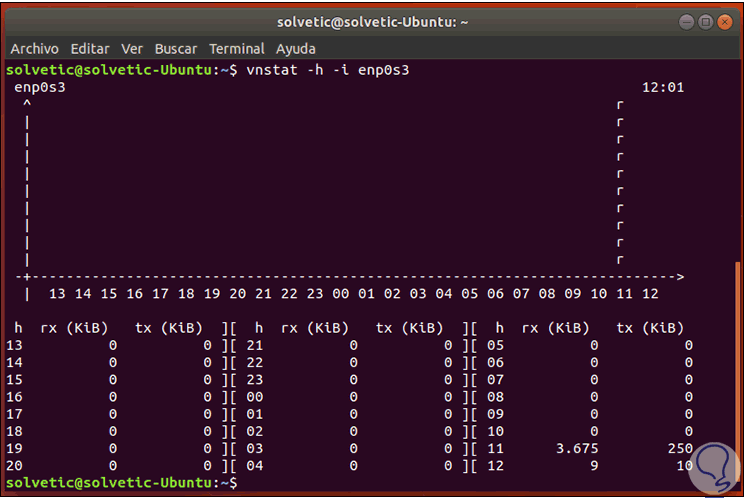Click the last tx (KiB) column header
The height and width of the screenshot is (498, 744).
point(650,328)
